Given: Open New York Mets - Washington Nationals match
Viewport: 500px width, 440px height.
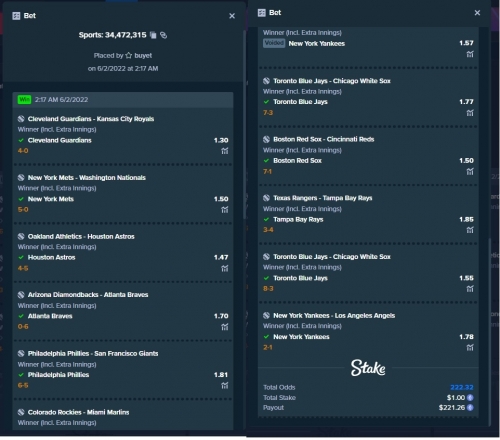Looking at the screenshot, I should (87, 178).
